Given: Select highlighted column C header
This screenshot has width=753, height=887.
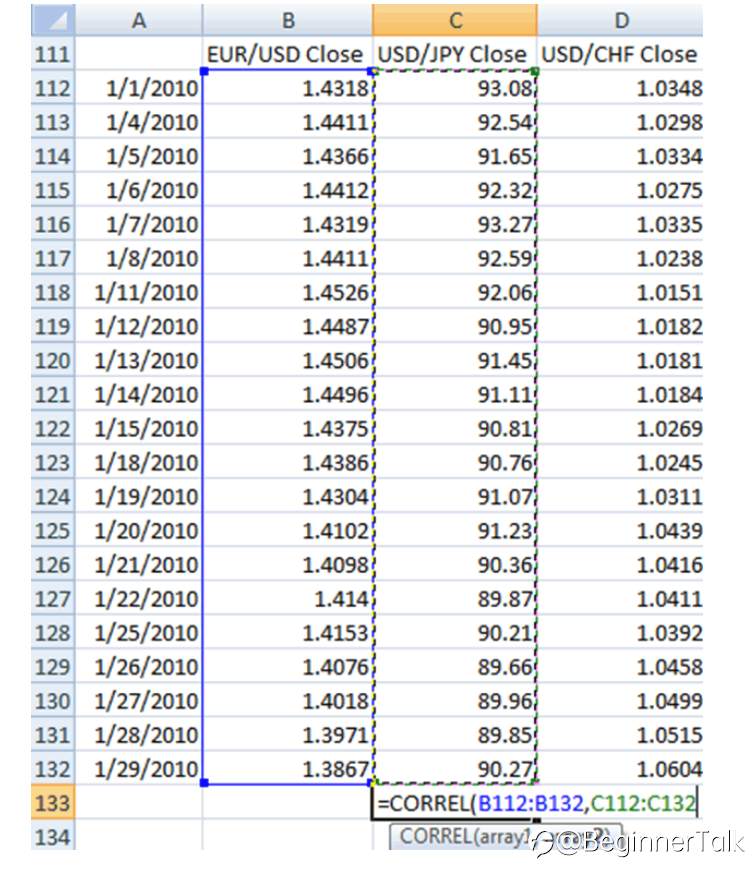Looking at the screenshot, I should (x=455, y=20).
